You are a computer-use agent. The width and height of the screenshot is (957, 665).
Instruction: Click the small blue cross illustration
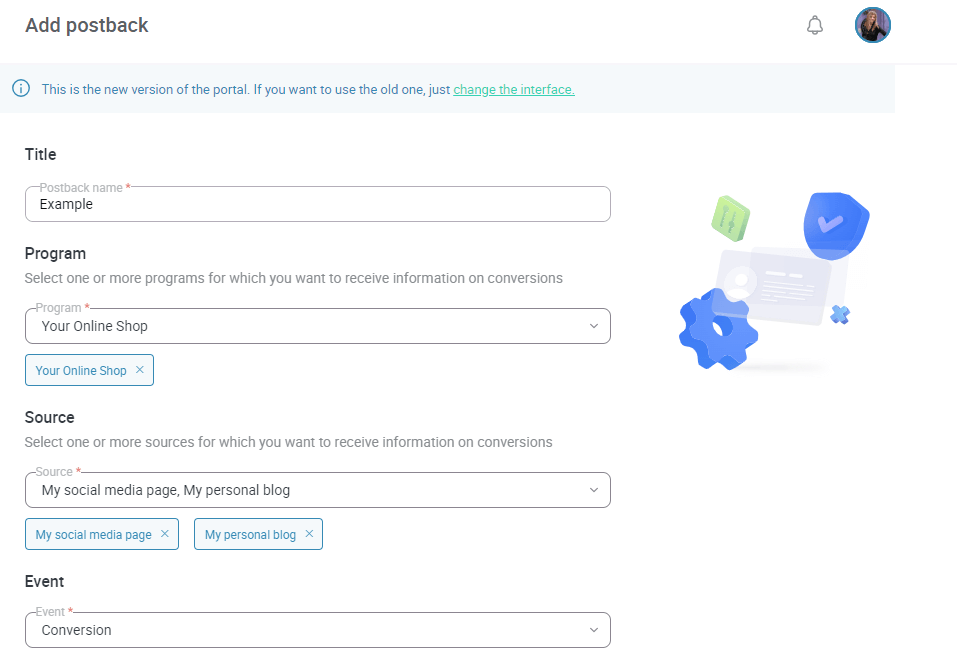coord(840,315)
